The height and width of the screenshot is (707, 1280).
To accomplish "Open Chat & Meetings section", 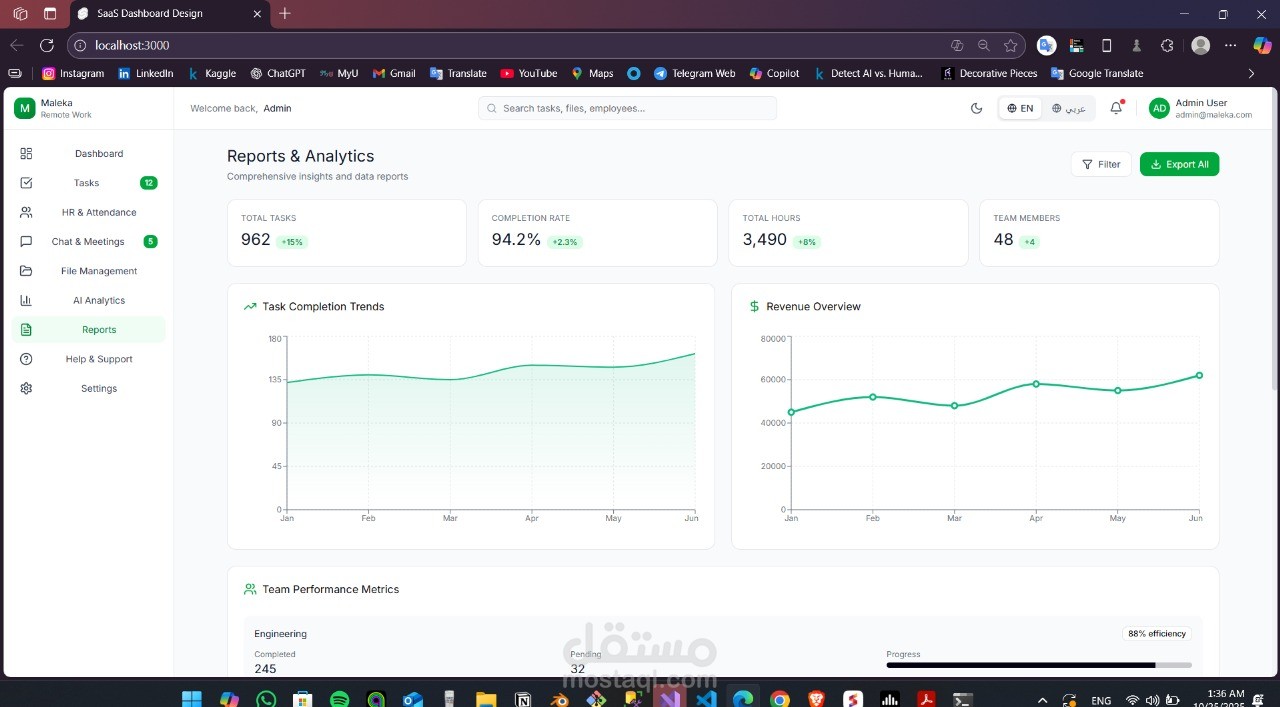I will point(88,242).
